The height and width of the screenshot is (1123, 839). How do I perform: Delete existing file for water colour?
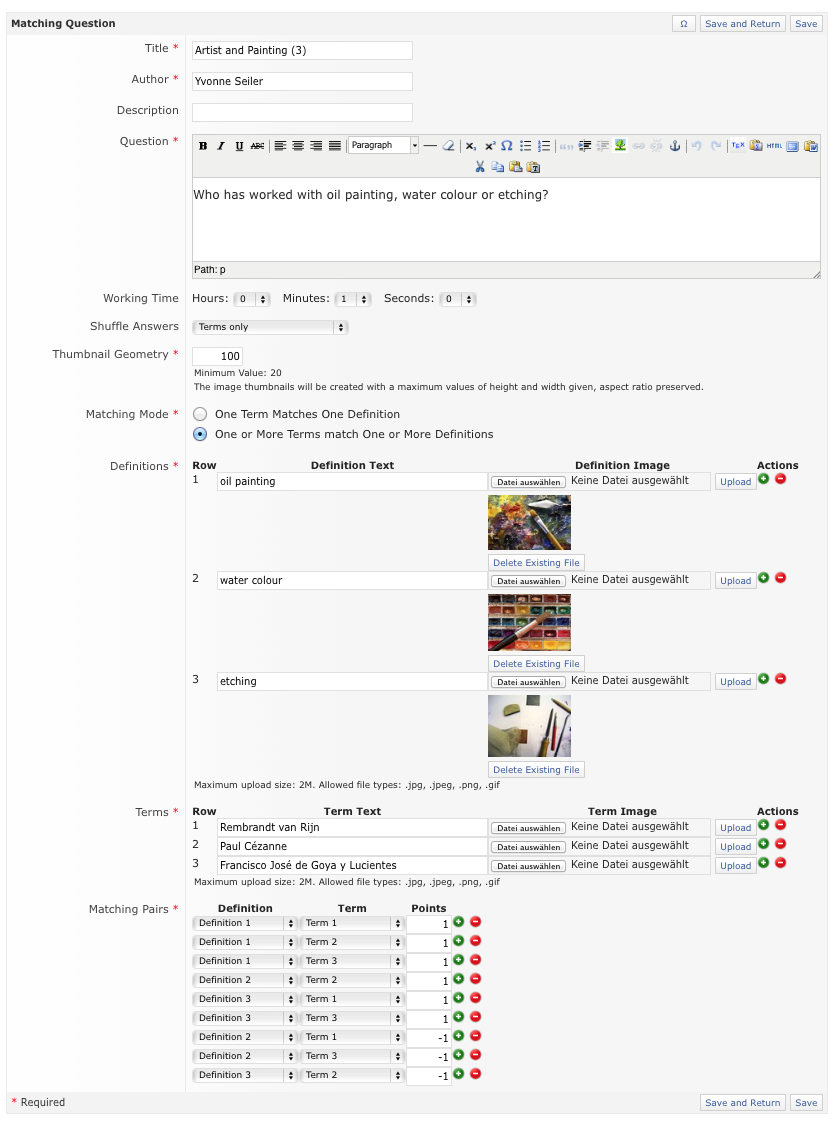(536, 664)
